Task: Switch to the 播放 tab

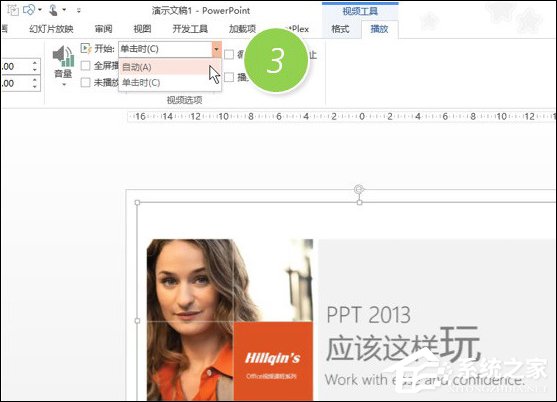Action: tap(379, 29)
